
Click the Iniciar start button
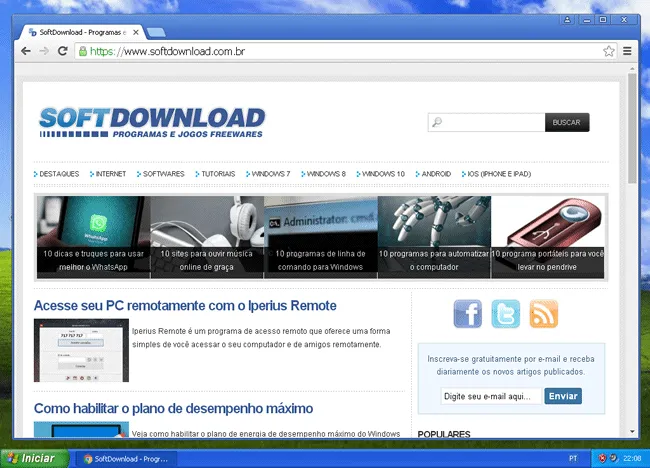coord(36,458)
